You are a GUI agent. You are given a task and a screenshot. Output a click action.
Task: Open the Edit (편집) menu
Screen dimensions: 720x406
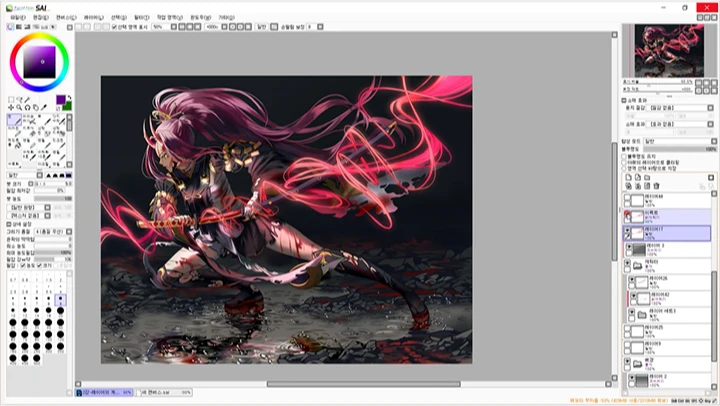[40, 17]
